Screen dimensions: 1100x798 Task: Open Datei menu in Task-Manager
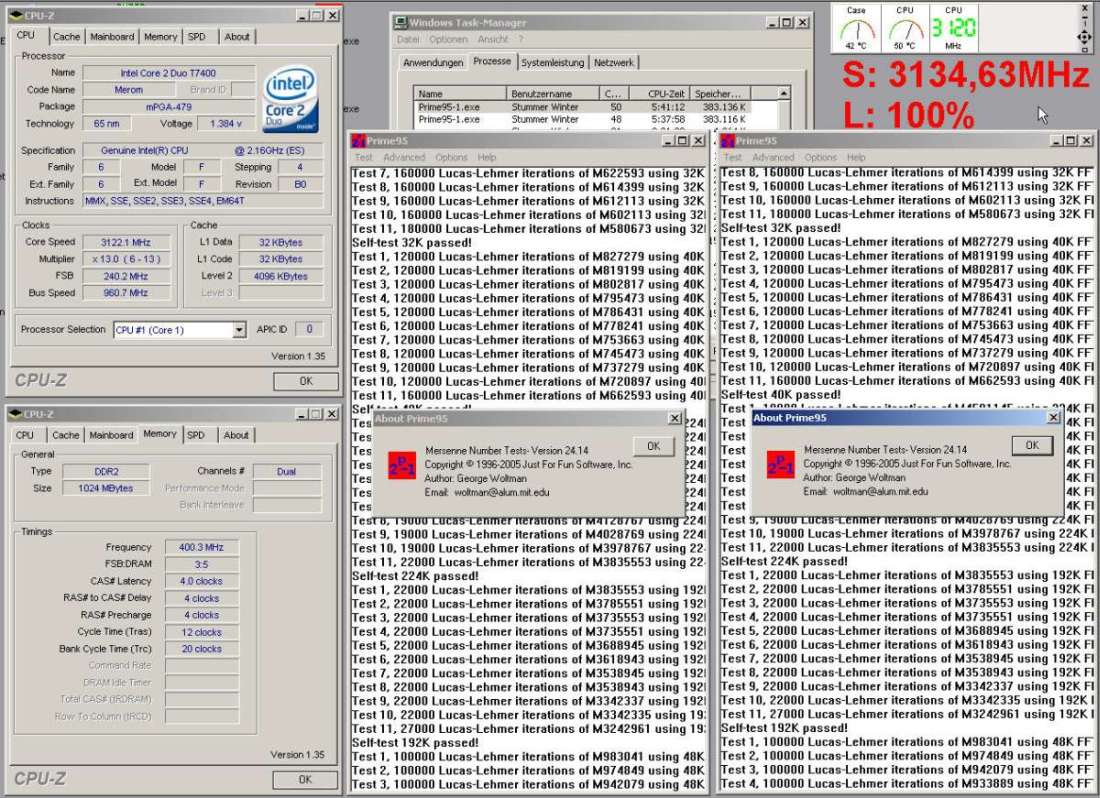408,39
